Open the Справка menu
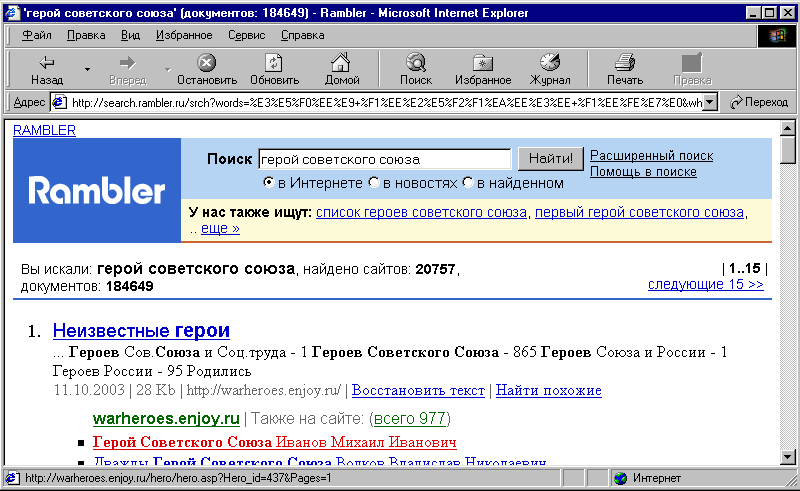800x491 pixels. [x=303, y=35]
